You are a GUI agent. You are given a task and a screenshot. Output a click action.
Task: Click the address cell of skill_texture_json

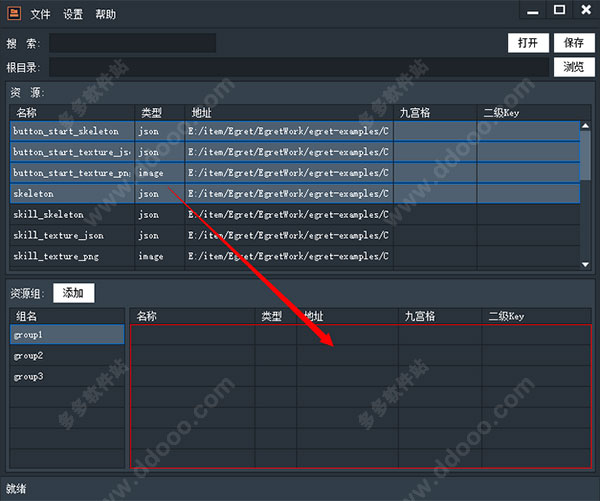(x=289, y=235)
